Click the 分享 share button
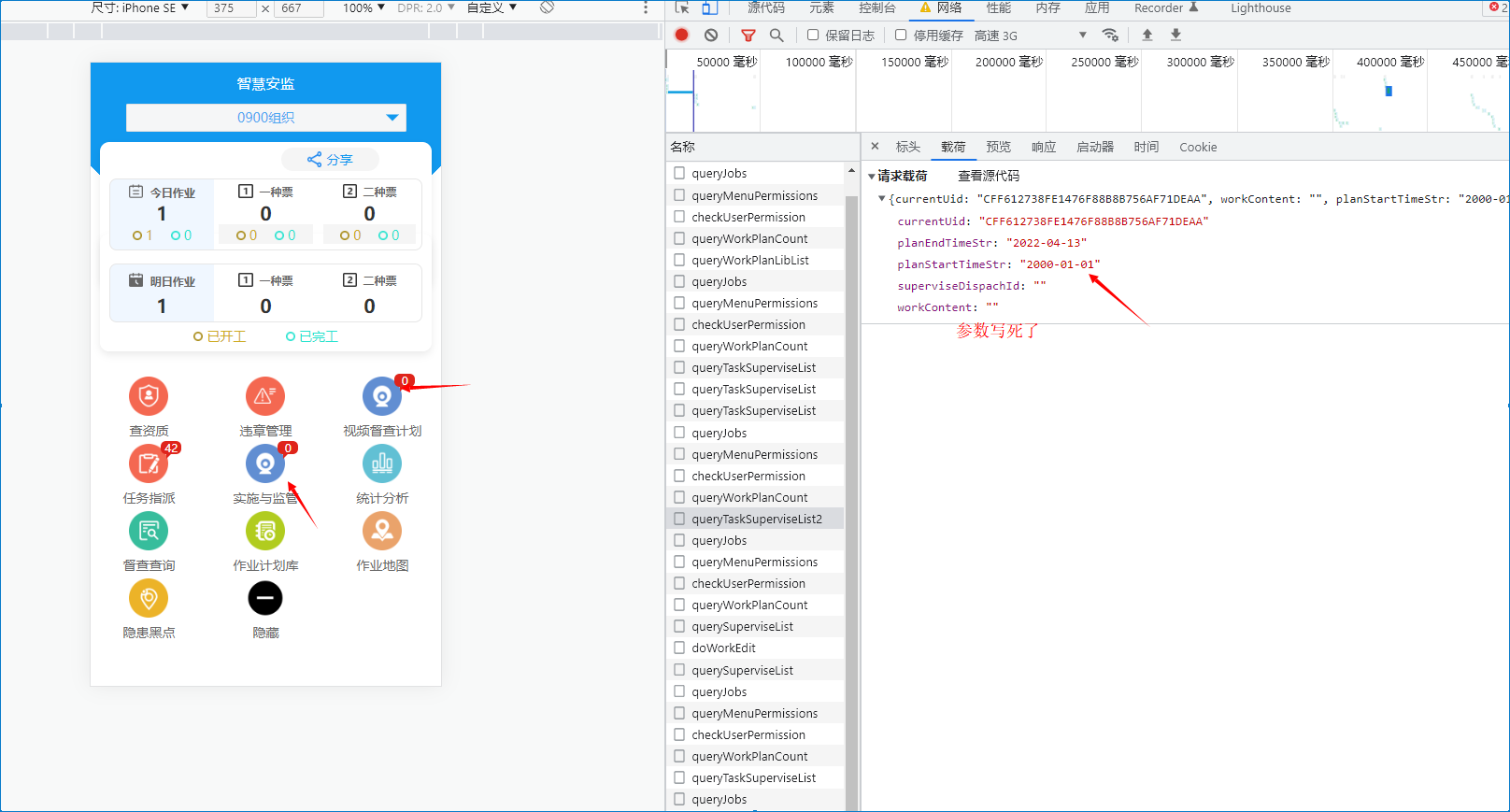Image resolution: width=1510 pixels, height=812 pixels. [331, 160]
